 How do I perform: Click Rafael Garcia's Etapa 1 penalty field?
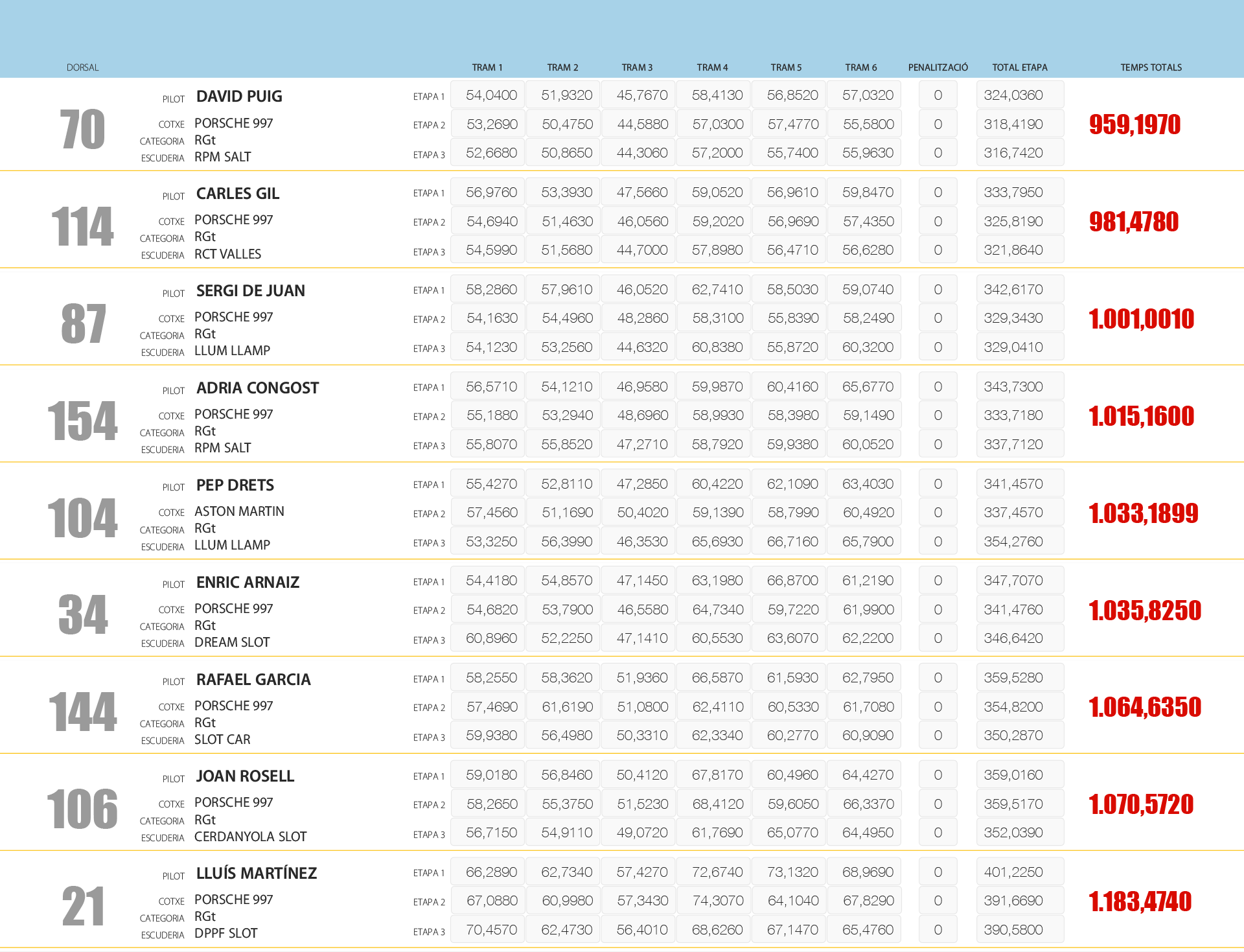[938, 678]
